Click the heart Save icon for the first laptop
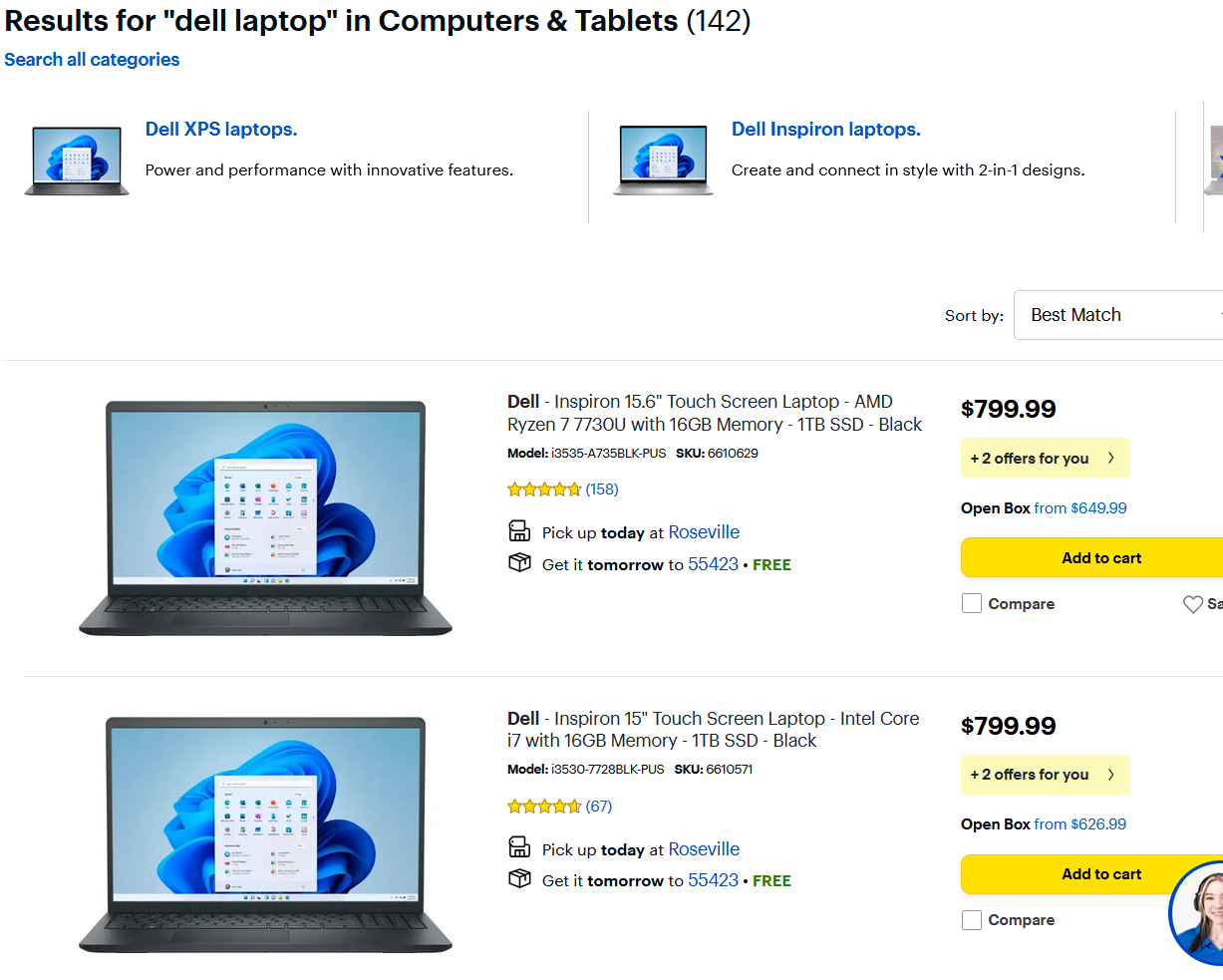Viewport: 1223px width, 980px height. pyautogui.click(x=1192, y=604)
